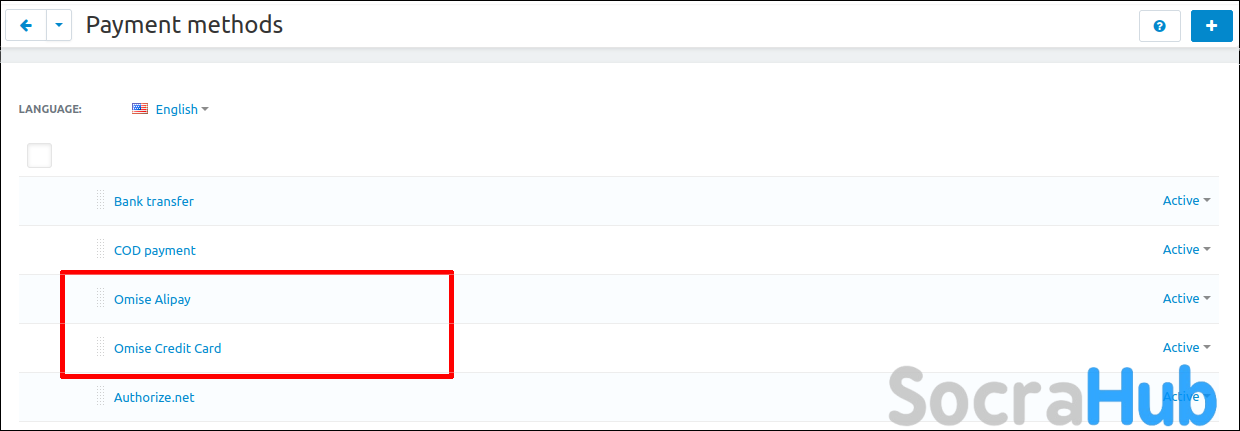Add a new payment method with plus
This screenshot has width=1240, height=431.
tap(1212, 26)
